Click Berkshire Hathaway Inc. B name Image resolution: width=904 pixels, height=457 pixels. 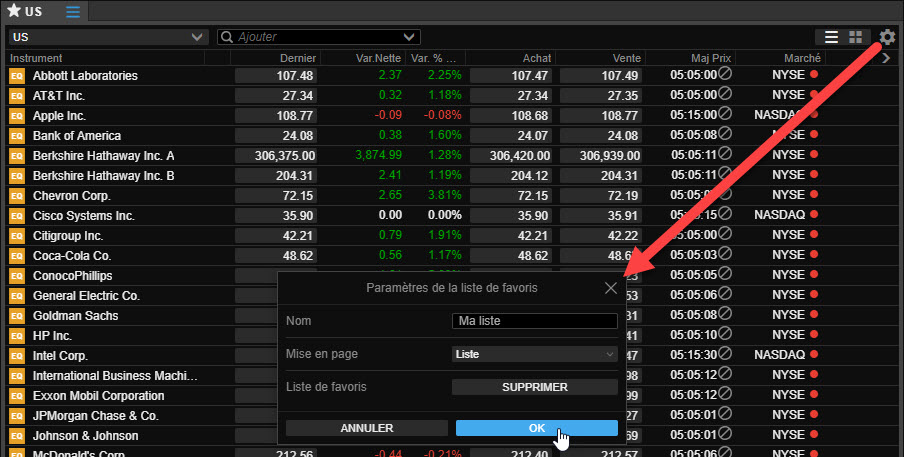(103, 176)
